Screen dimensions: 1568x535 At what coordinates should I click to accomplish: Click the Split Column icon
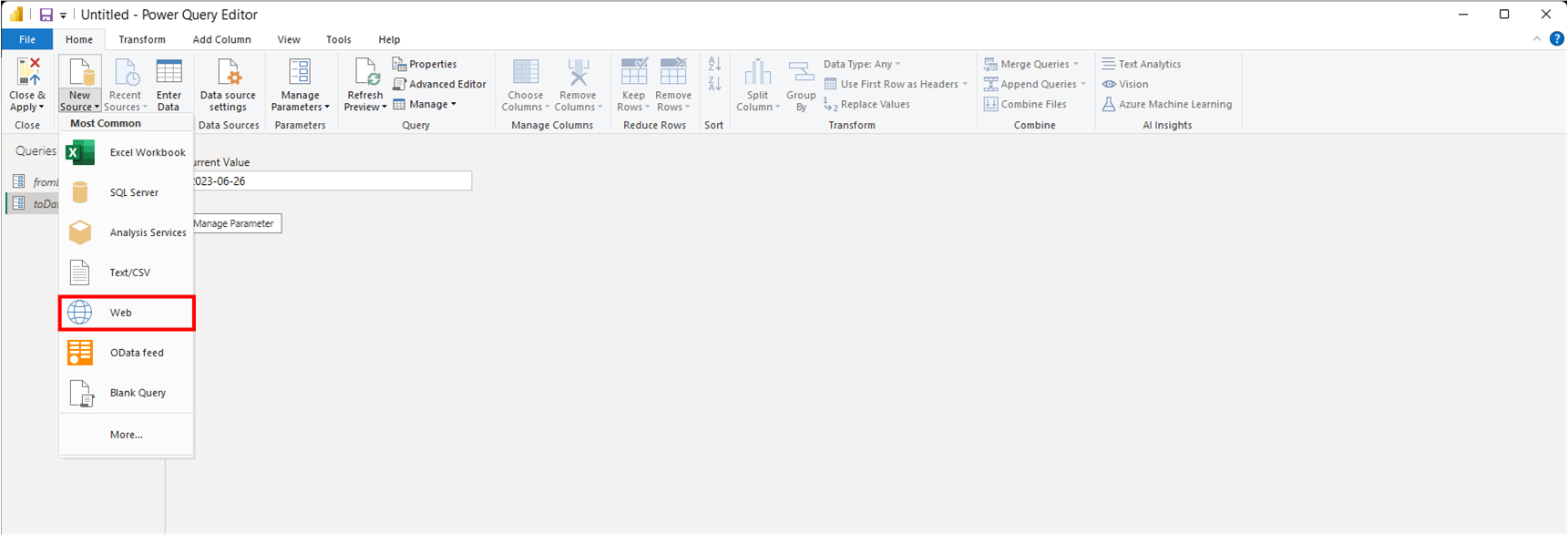[758, 73]
